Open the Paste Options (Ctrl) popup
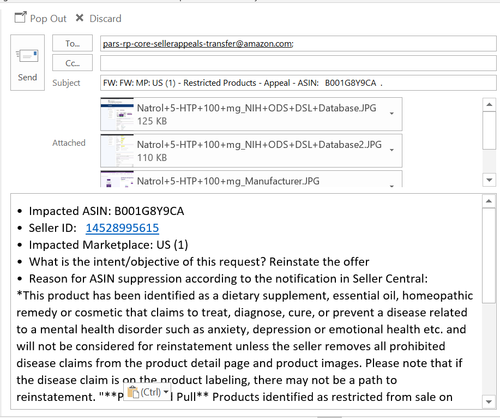 click(148, 392)
